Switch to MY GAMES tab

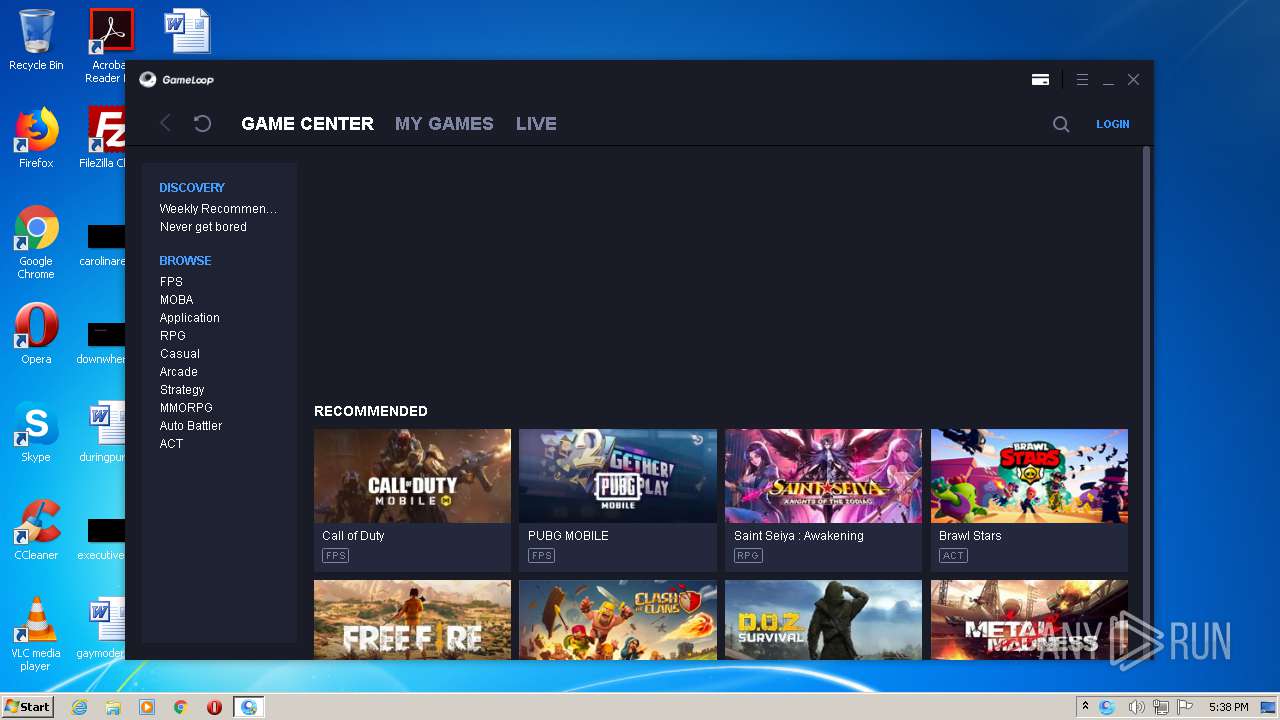[x=444, y=124]
